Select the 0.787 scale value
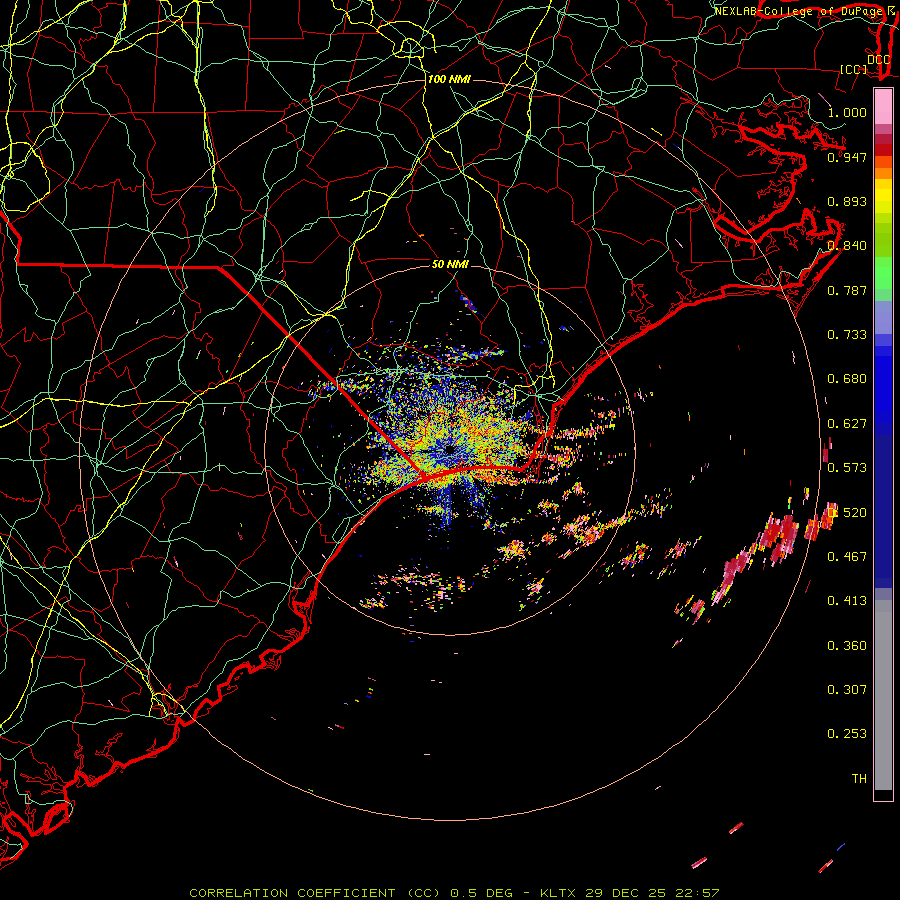The height and width of the screenshot is (900, 900). click(x=847, y=290)
